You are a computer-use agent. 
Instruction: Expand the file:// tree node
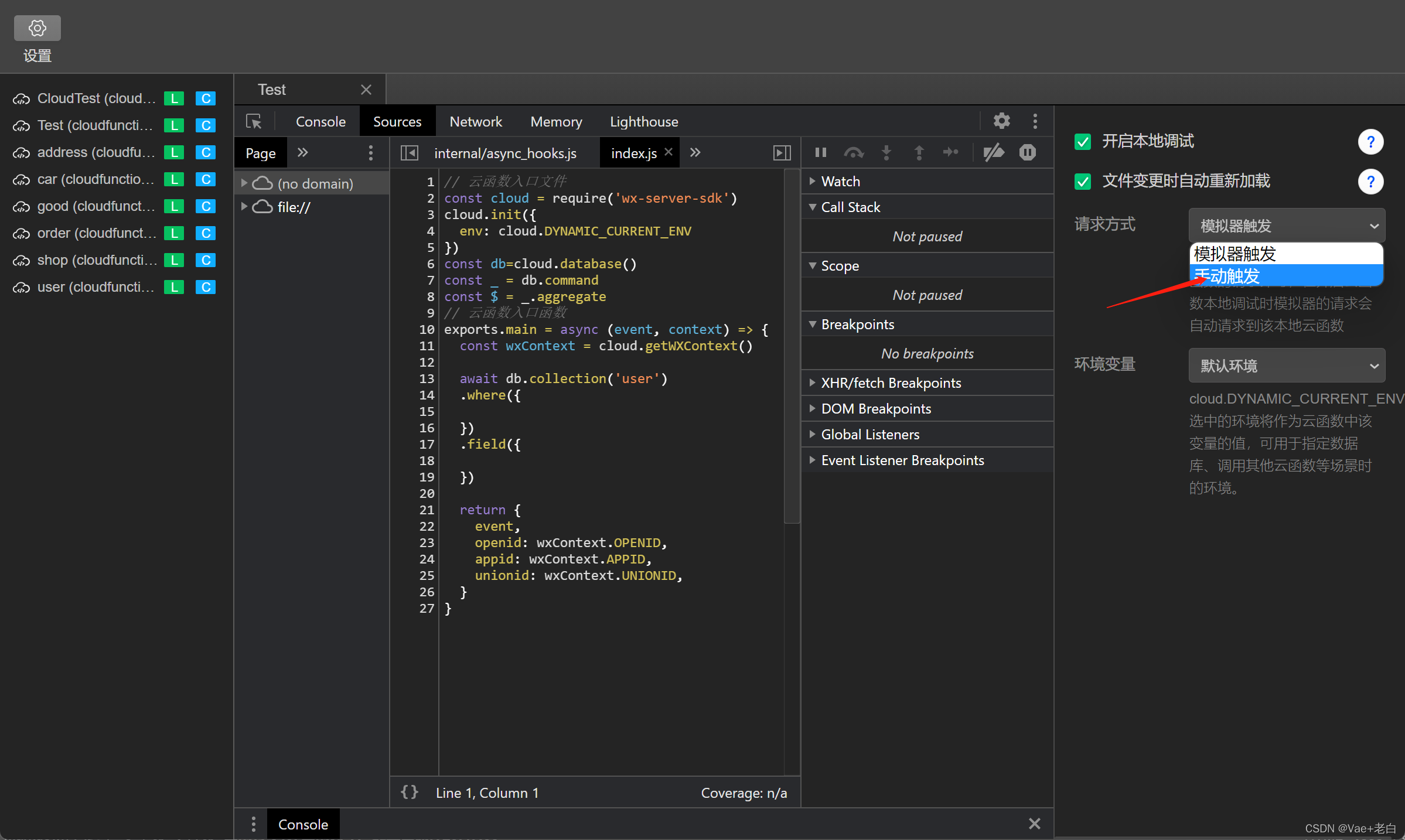point(244,207)
